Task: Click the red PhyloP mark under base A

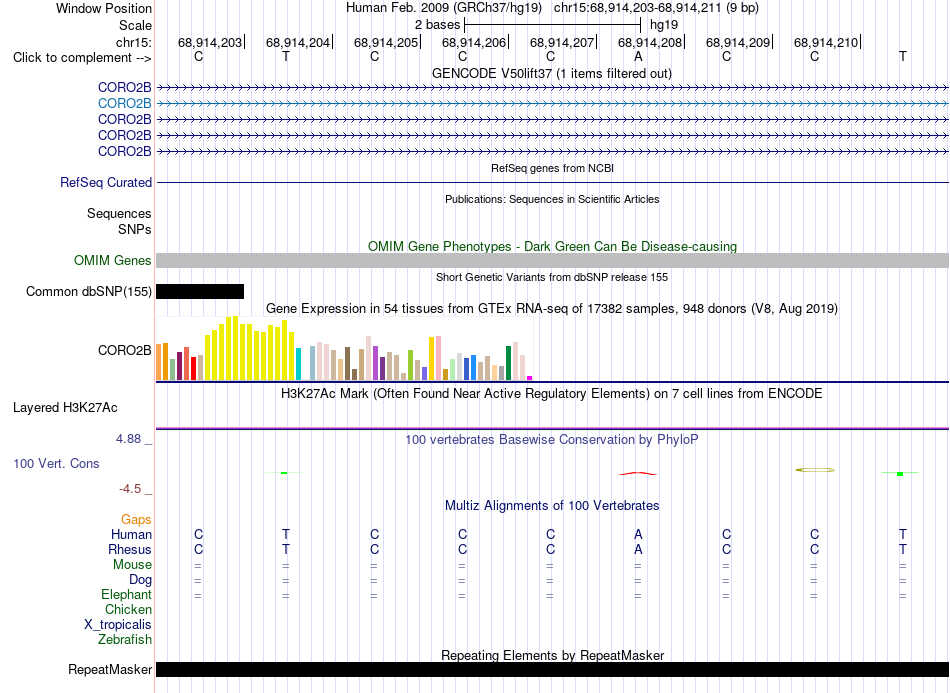Action: tap(637, 473)
